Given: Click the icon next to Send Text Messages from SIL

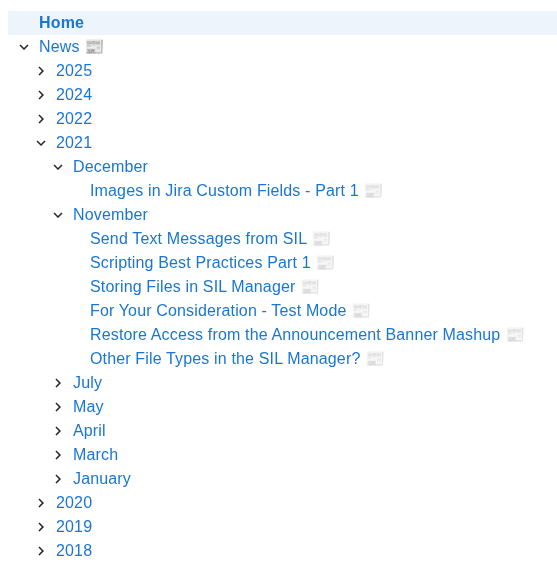Looking at the screenshot, I should point(321,239).
